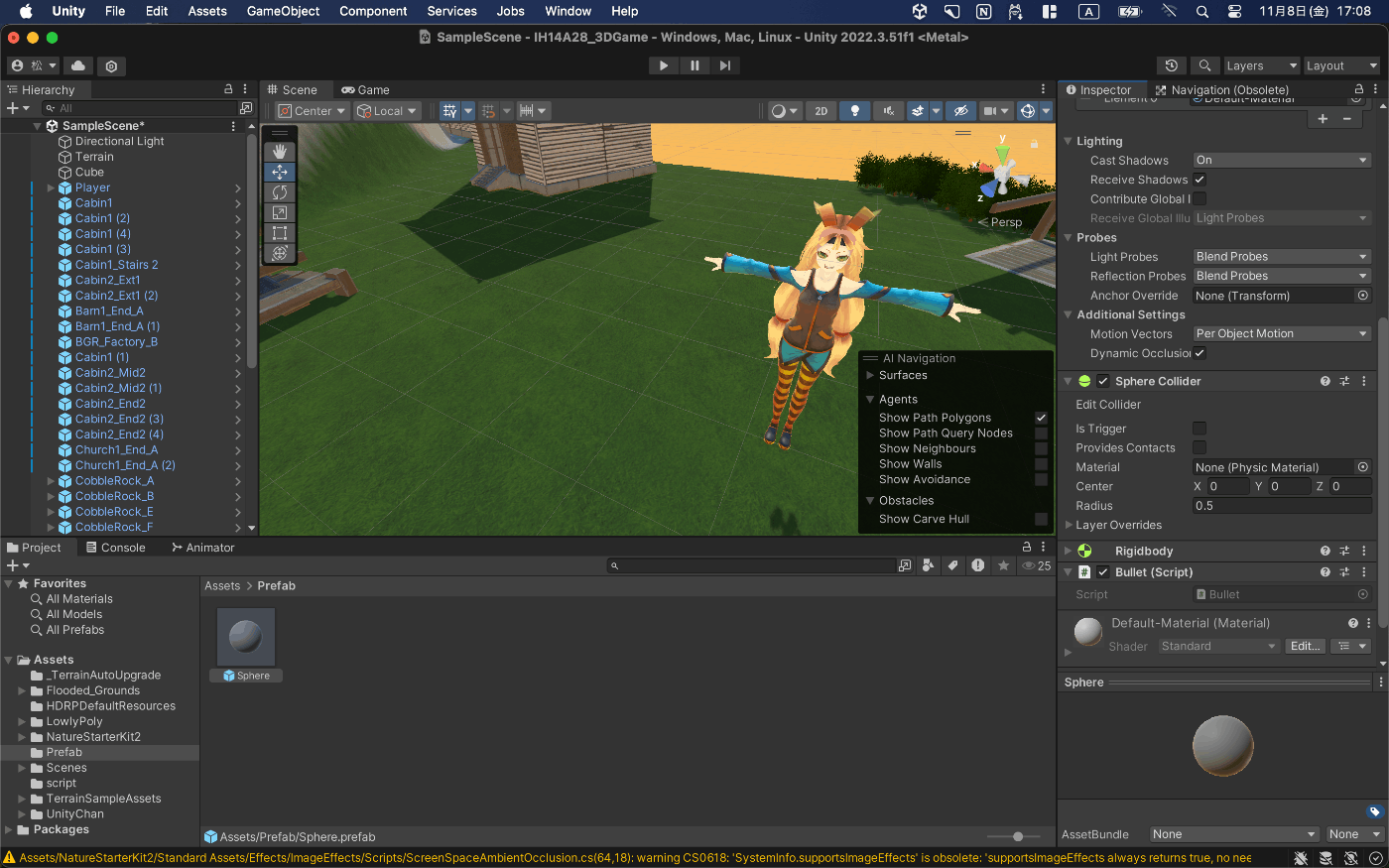Disable the Sphere Collider component checkbox
Image resolution: width=1389 pixels, height=868 pixels.
click(x=1102, y=381)
